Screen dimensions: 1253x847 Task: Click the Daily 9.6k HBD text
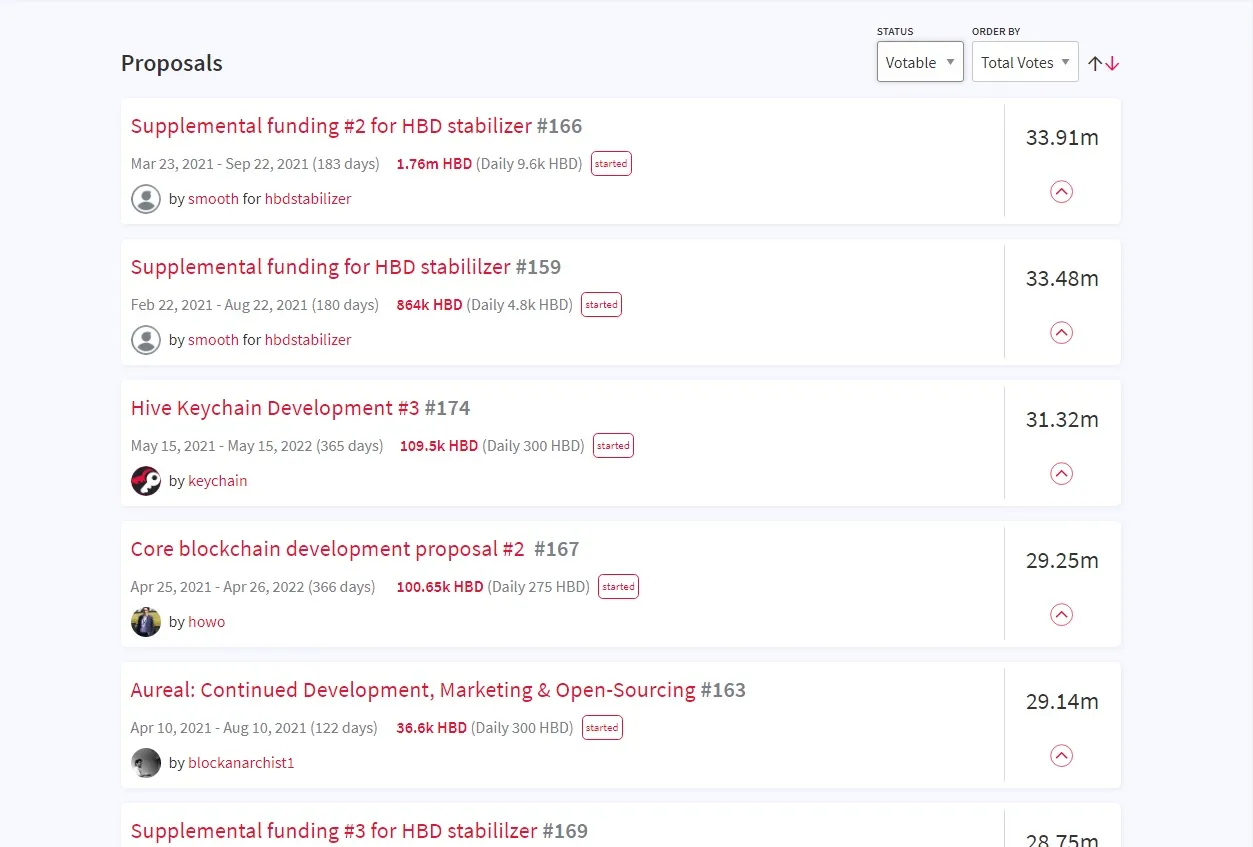pos(529,164)
